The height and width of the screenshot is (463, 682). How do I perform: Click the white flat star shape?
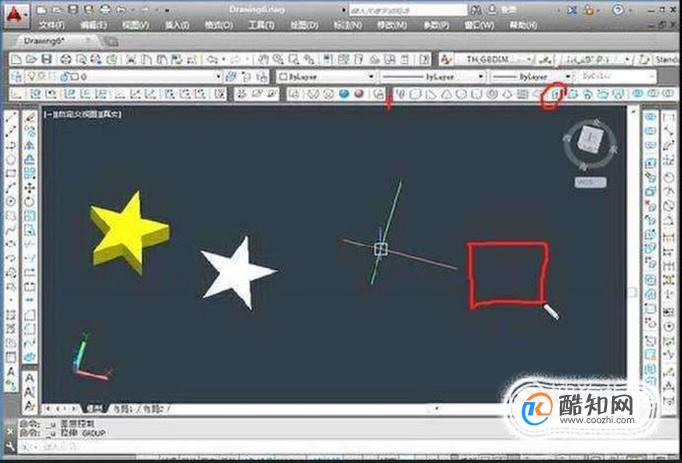click(x=238, y=272)
